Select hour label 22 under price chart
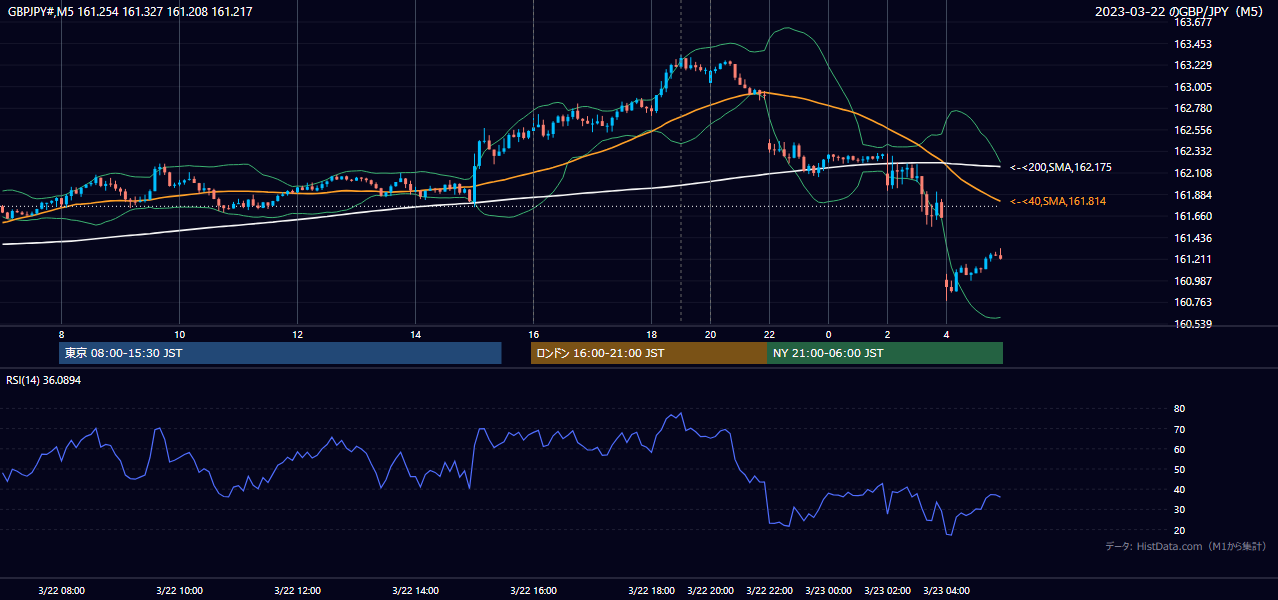1278x600 pixels. [x=769, y=334]
